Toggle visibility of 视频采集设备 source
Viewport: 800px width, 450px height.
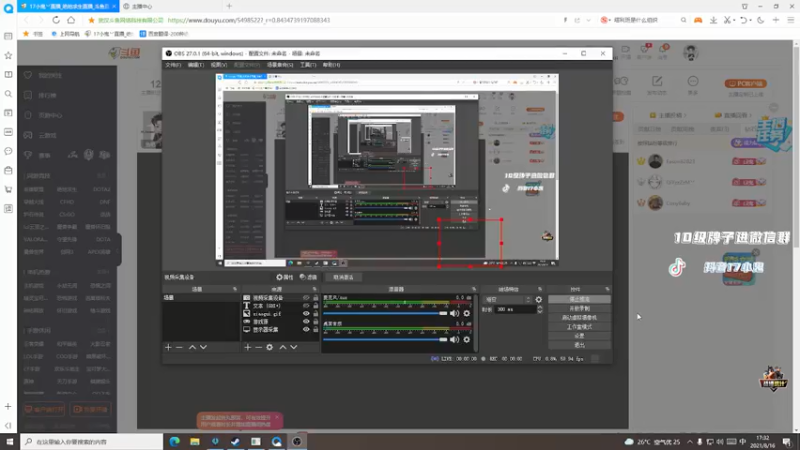(x=306, y=297)
